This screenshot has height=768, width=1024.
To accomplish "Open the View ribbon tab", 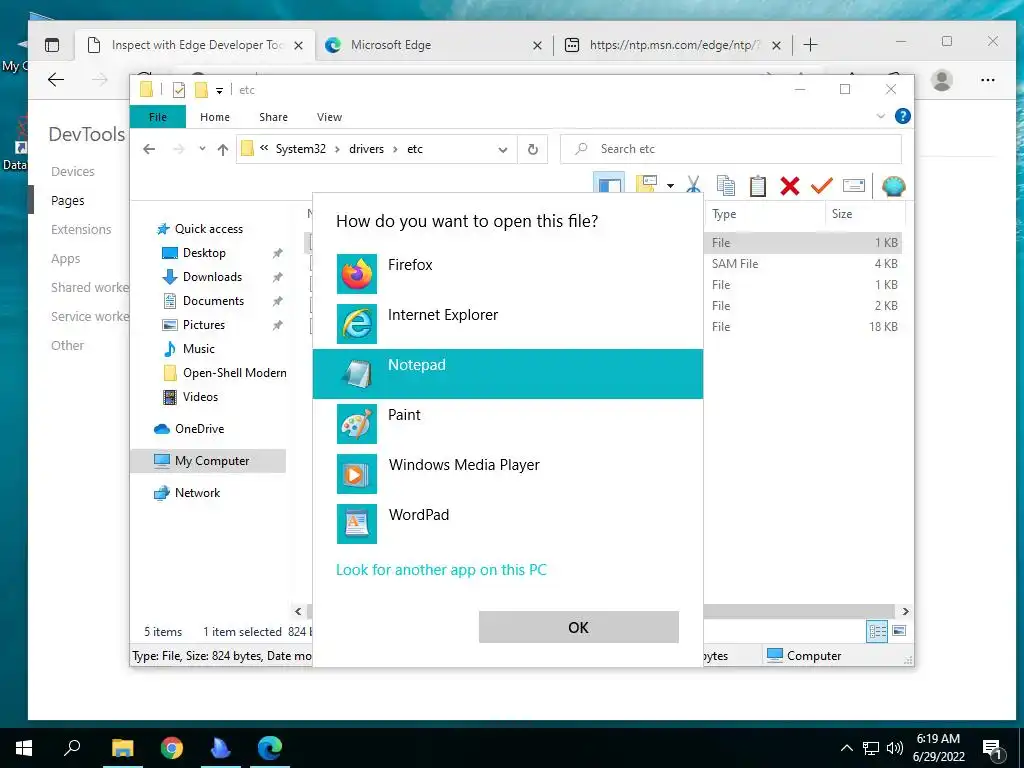I will pos(329,117).
